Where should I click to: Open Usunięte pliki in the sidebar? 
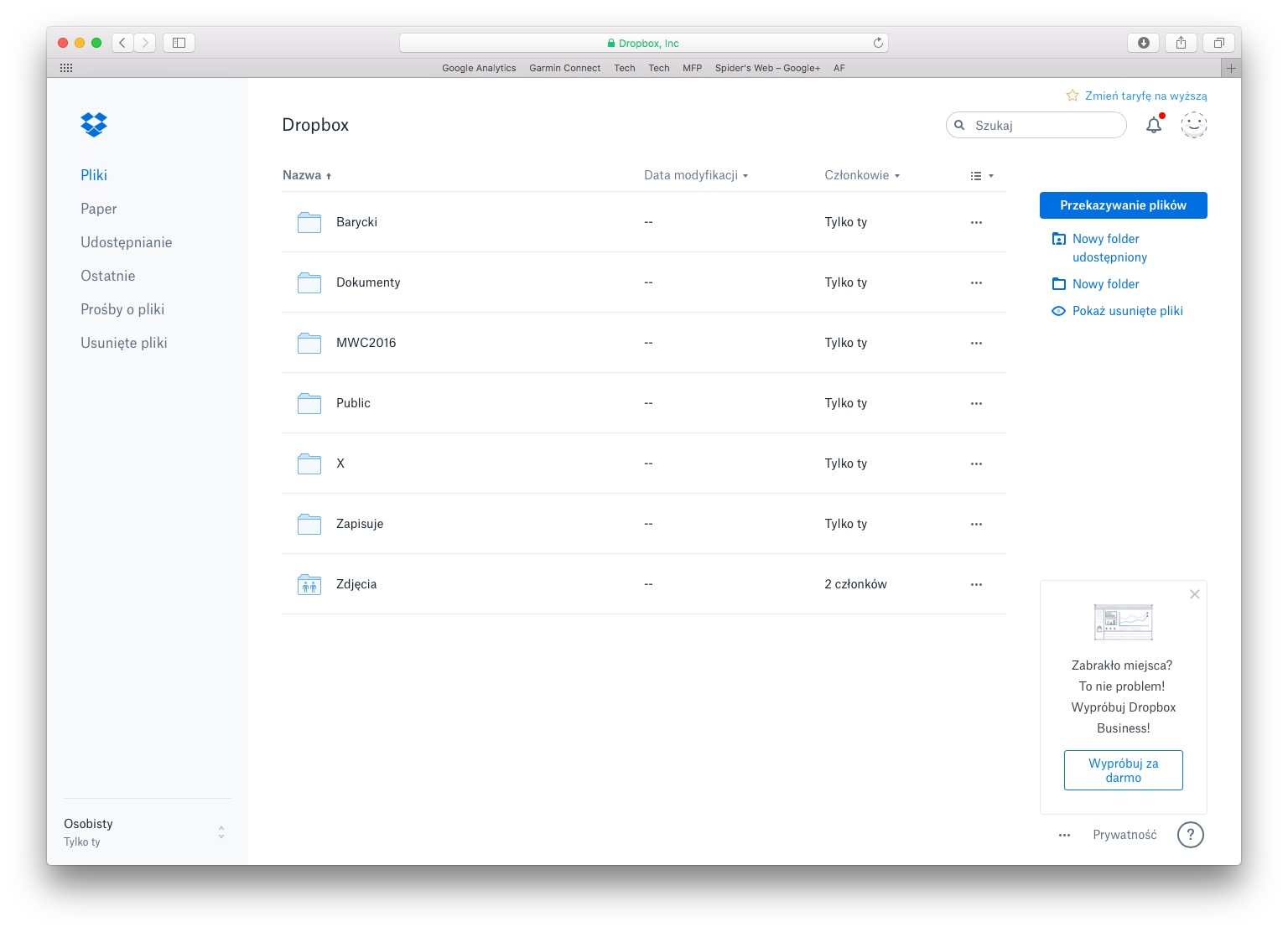[124, 343]
